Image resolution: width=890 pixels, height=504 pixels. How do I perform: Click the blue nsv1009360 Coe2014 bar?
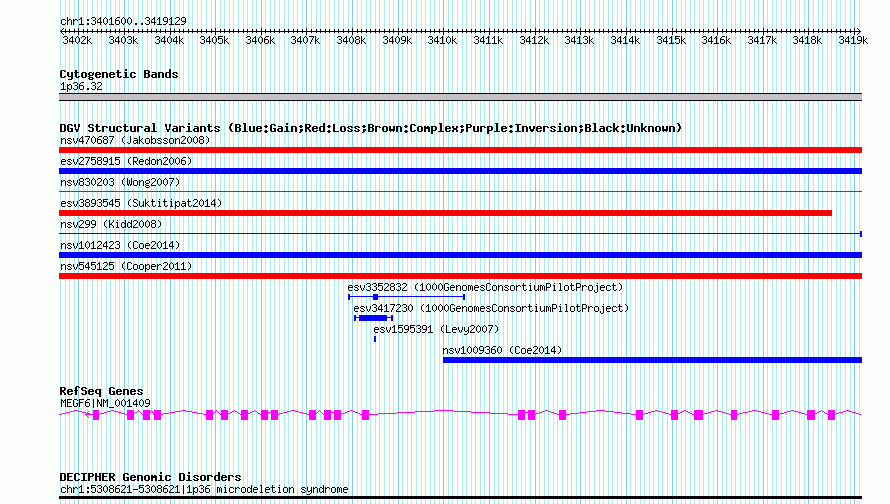coord(652,360)
